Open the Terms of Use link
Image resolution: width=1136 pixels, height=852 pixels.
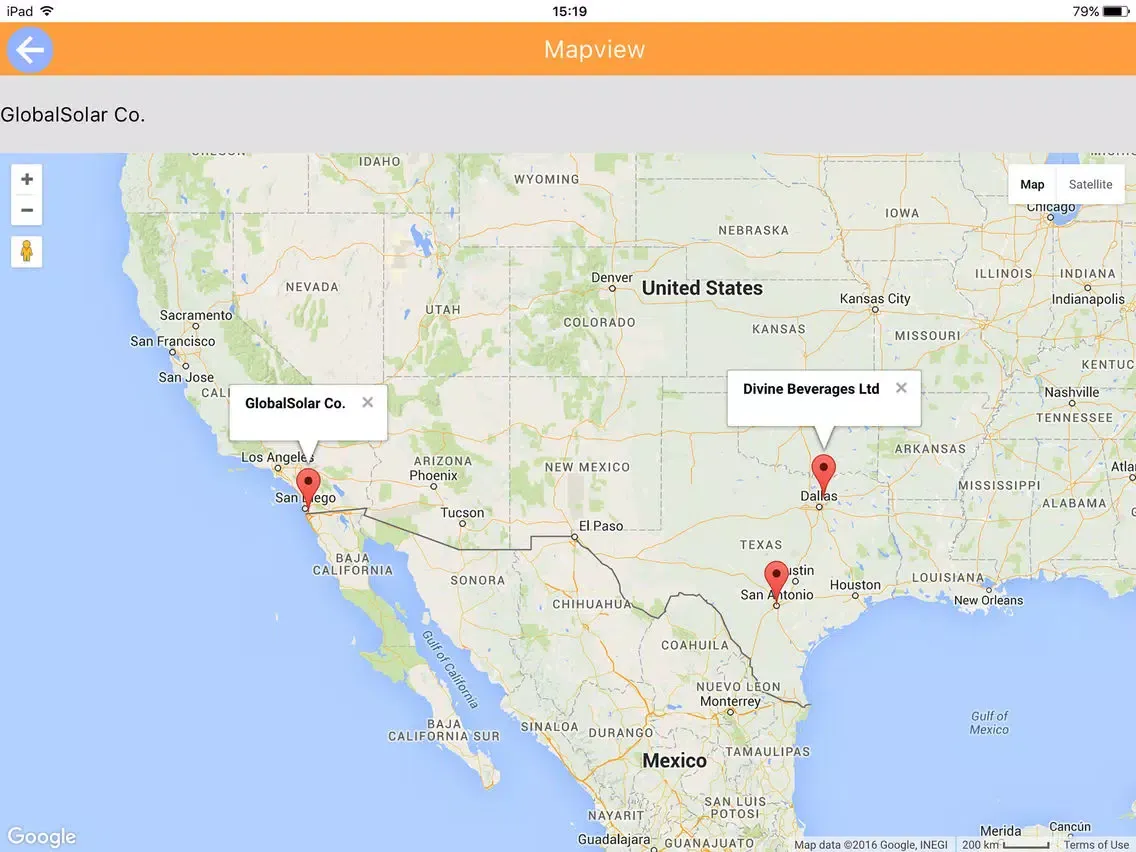pos(1095,845)
